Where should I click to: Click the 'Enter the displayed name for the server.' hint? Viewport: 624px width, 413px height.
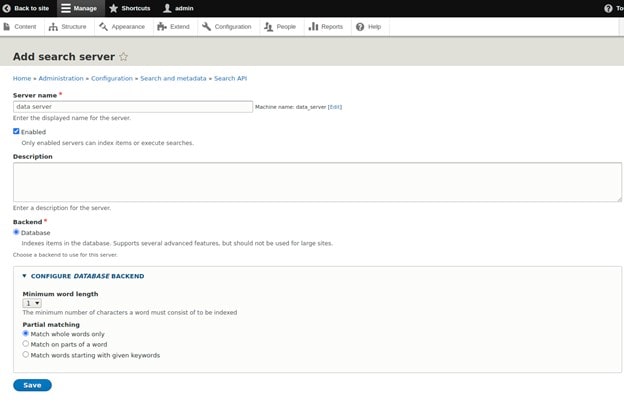[72, 118]
